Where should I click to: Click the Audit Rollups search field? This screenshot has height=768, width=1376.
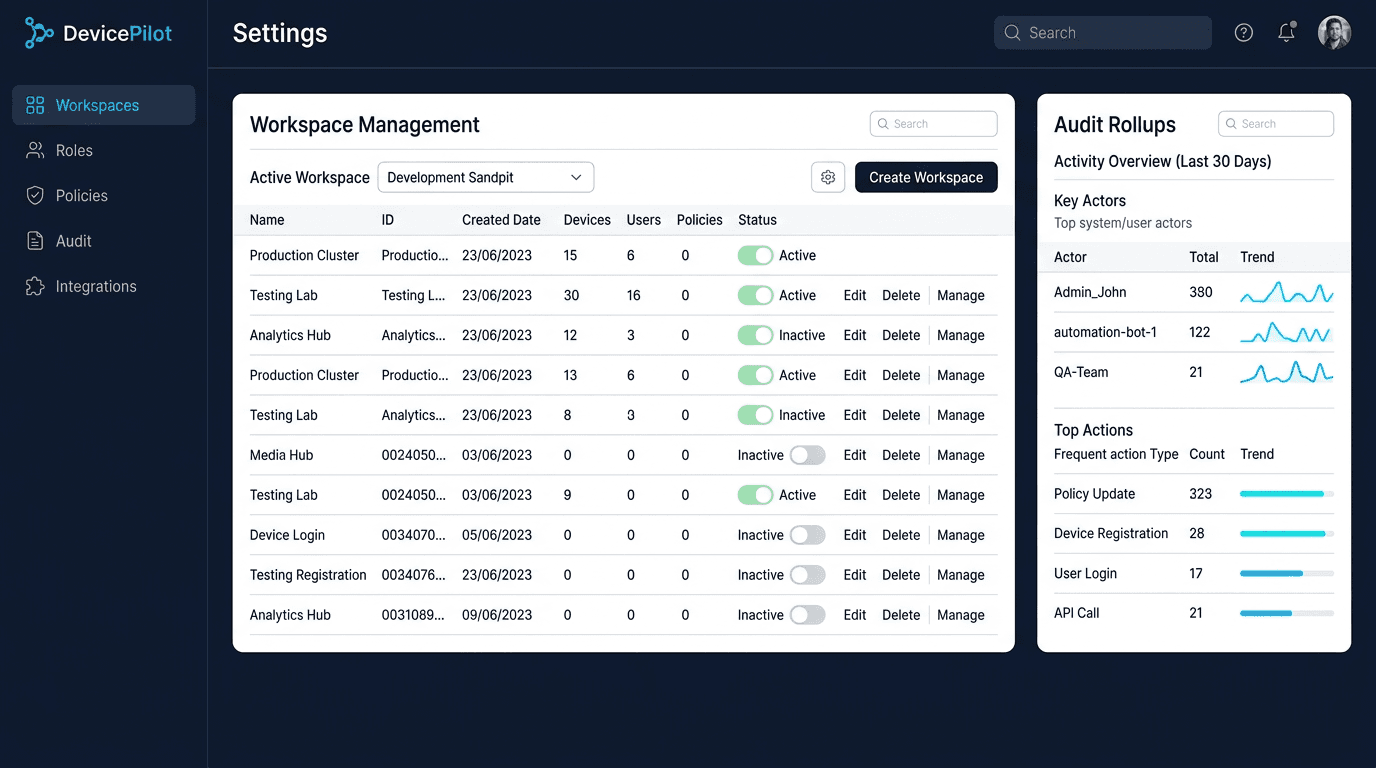click(1275, 123)
